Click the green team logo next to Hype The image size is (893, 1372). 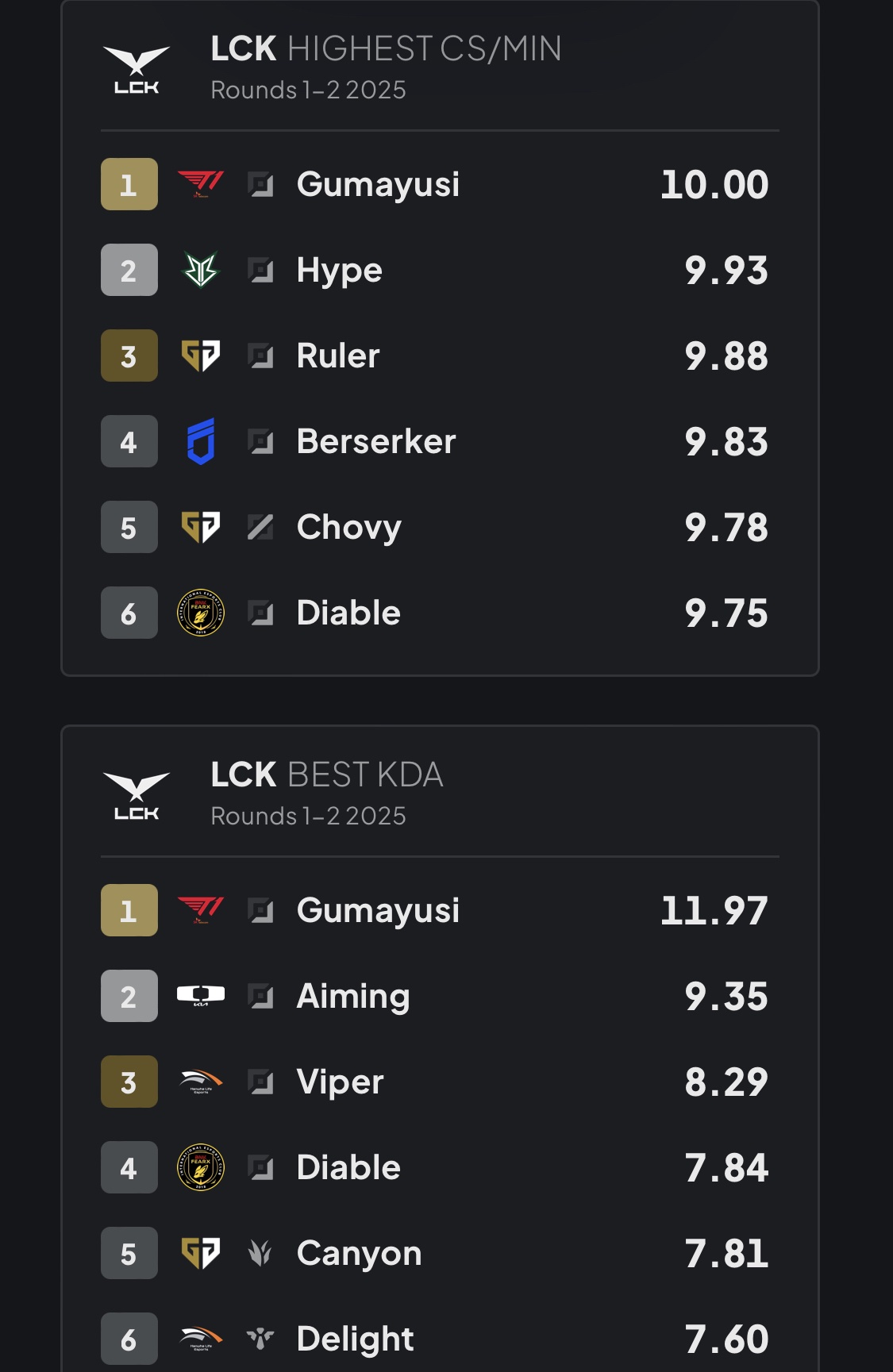[x=201, y=270]
